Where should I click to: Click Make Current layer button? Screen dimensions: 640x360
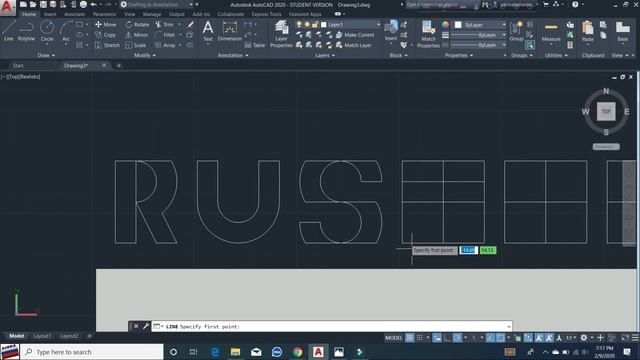[x=355, y=35]
